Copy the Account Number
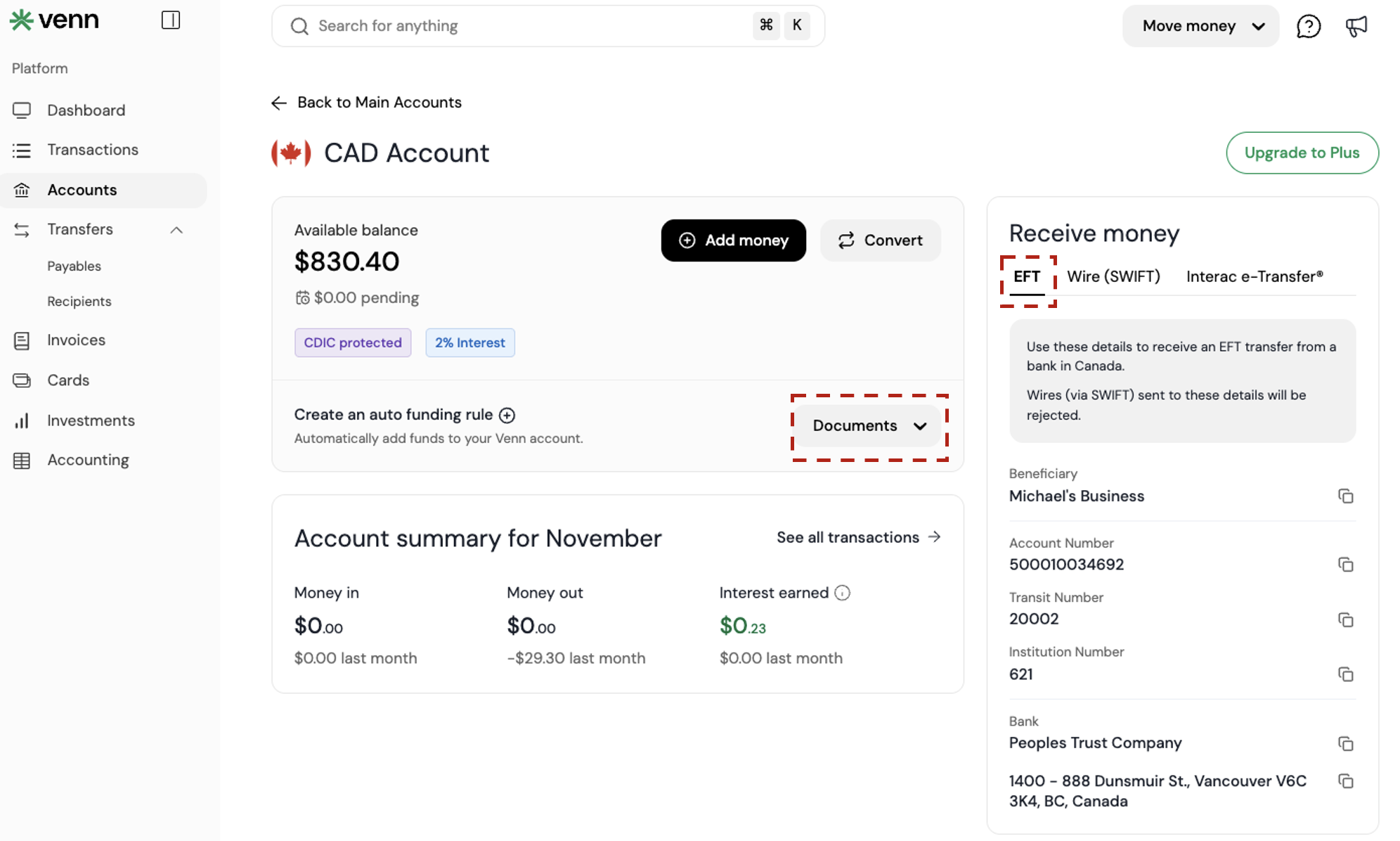The height and width of the screenshot is (841, 1400). (x=1345, y=565)
